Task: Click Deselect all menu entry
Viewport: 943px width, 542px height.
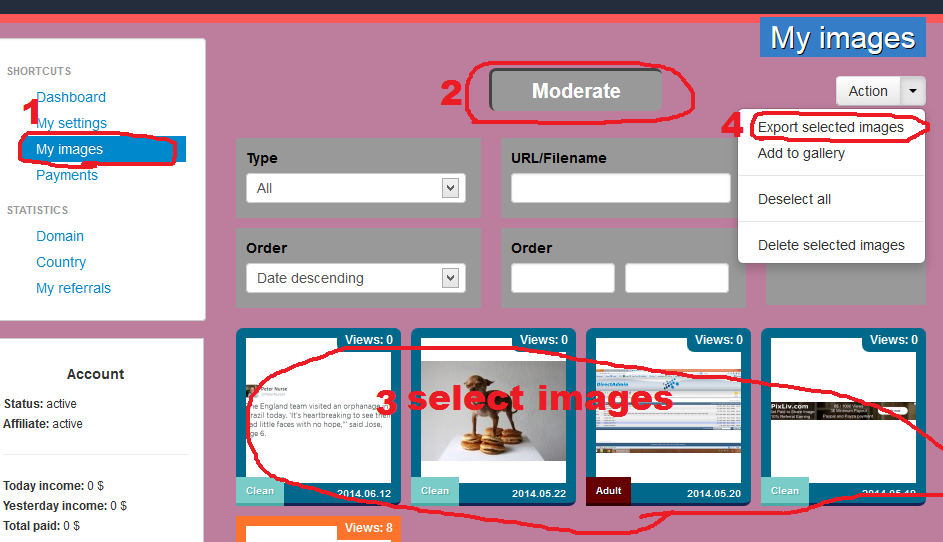Action: tap(794, 199)
